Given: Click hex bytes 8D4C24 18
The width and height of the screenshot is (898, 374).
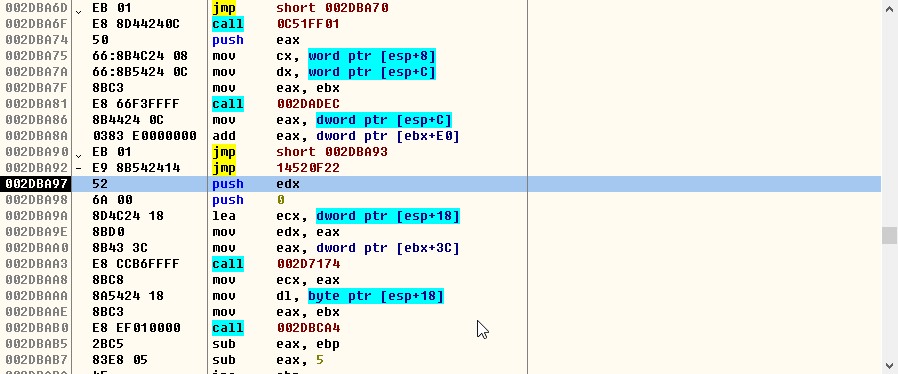Looking at the screenshot, I should pyautogui.click(x=128, y=216).
